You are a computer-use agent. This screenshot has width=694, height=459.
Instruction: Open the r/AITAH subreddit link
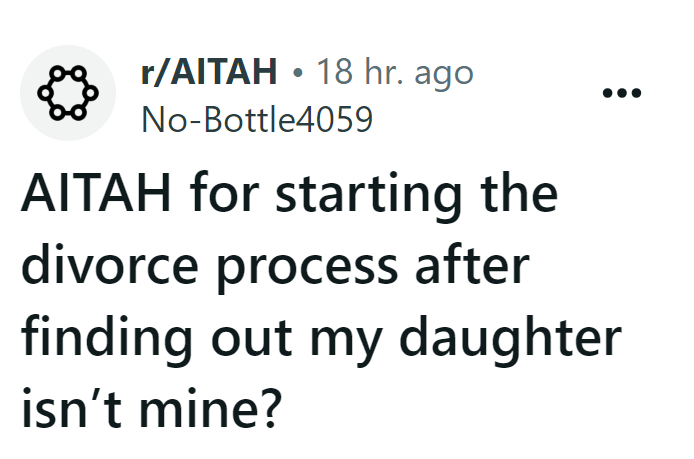[x=210, y=72]
